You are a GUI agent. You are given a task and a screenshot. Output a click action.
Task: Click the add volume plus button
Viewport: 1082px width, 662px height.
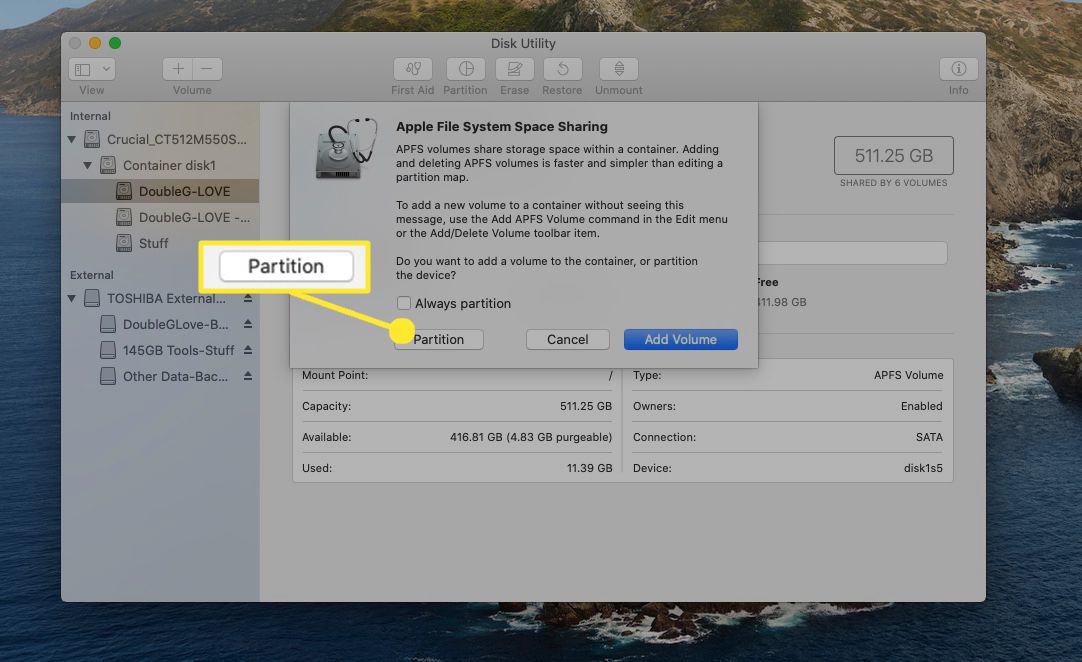click(x=178, y=69)
